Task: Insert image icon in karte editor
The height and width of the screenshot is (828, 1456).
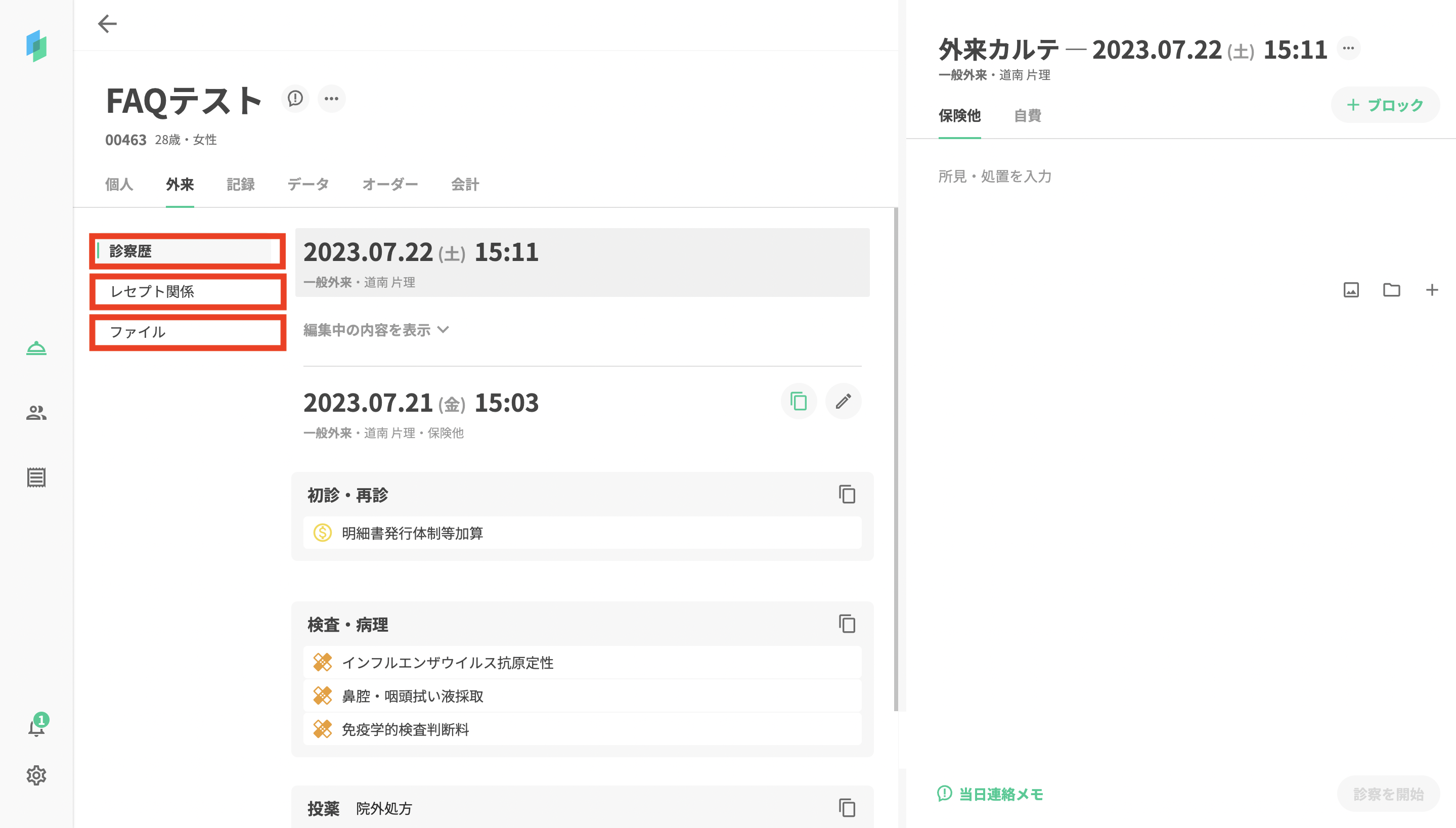Action: [x=1351, y=290]
